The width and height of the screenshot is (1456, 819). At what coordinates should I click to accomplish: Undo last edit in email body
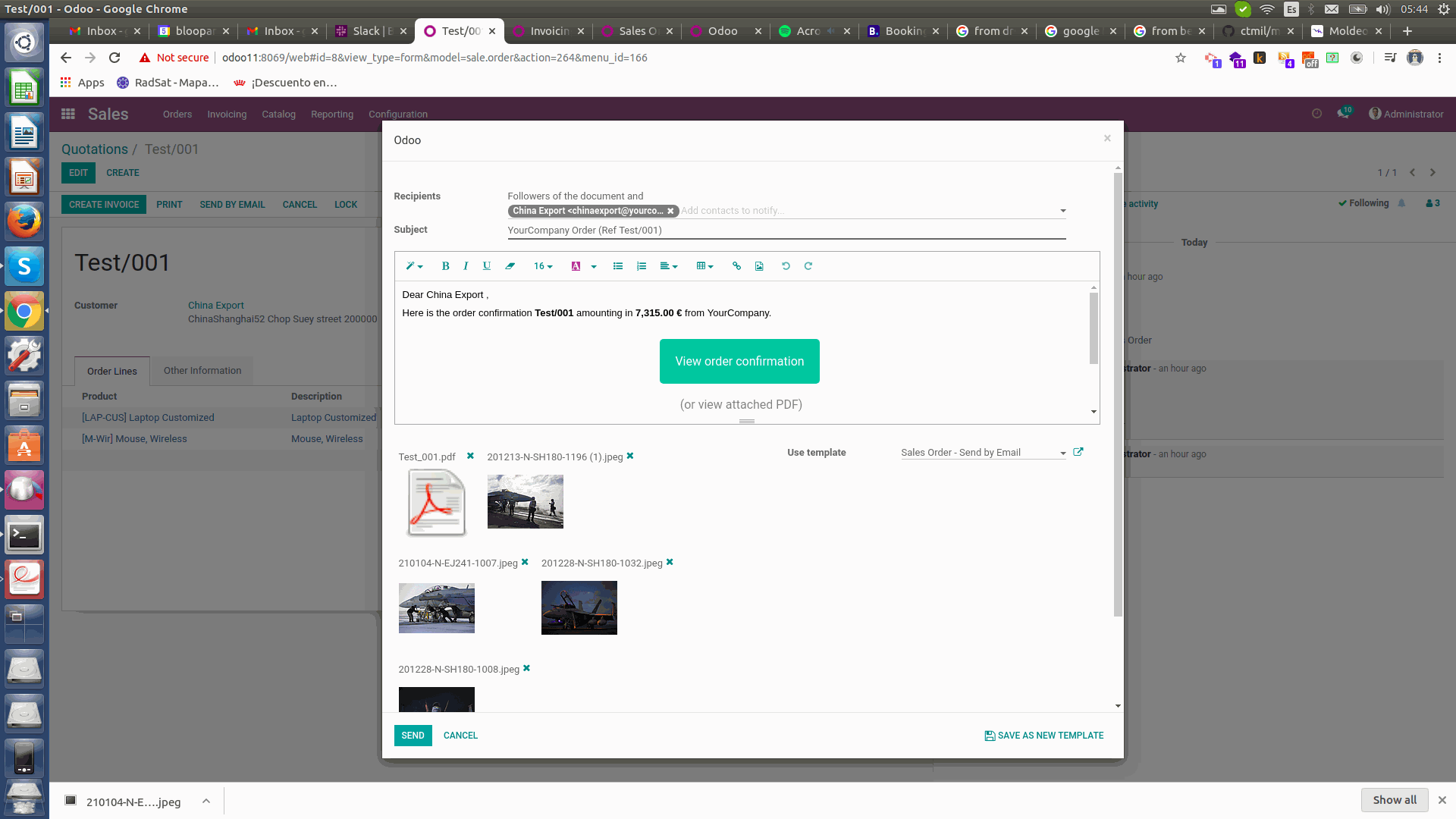[786, 266]
